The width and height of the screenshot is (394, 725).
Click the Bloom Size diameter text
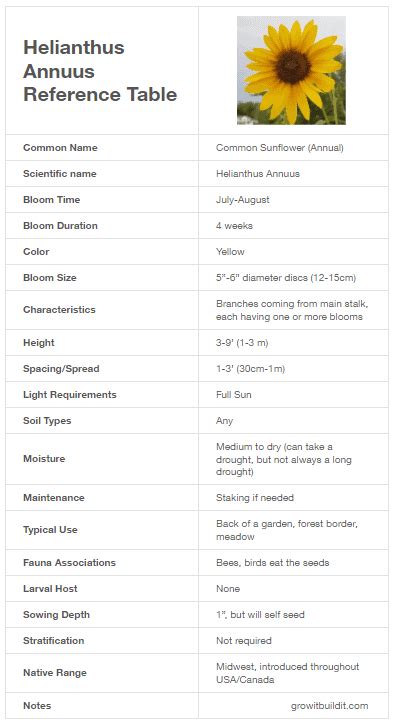[x=286, y=278]
